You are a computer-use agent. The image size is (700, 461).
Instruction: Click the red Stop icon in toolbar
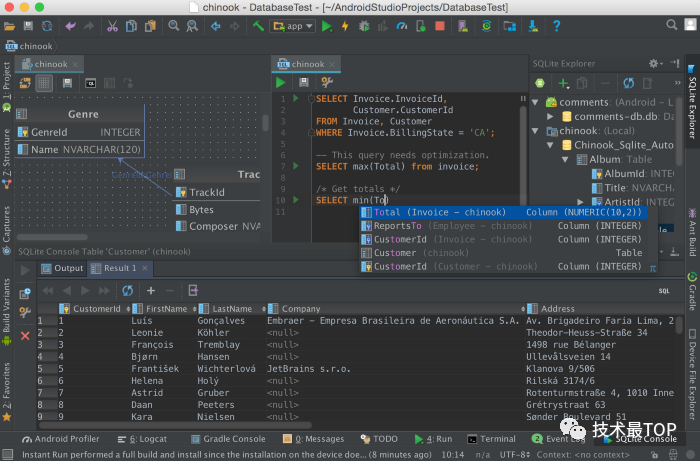pos(440,26)
